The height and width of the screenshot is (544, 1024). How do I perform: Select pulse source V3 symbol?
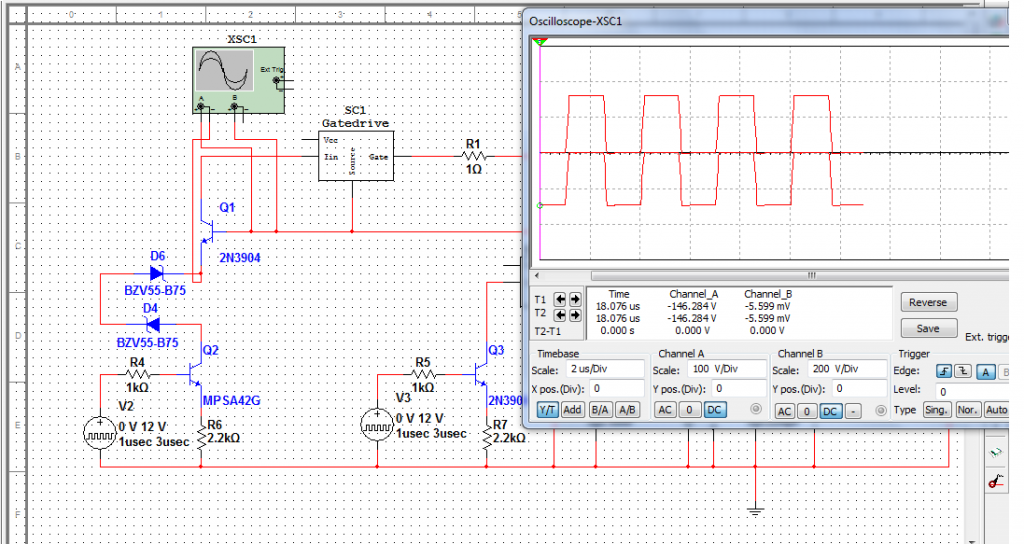click(377, 425)
